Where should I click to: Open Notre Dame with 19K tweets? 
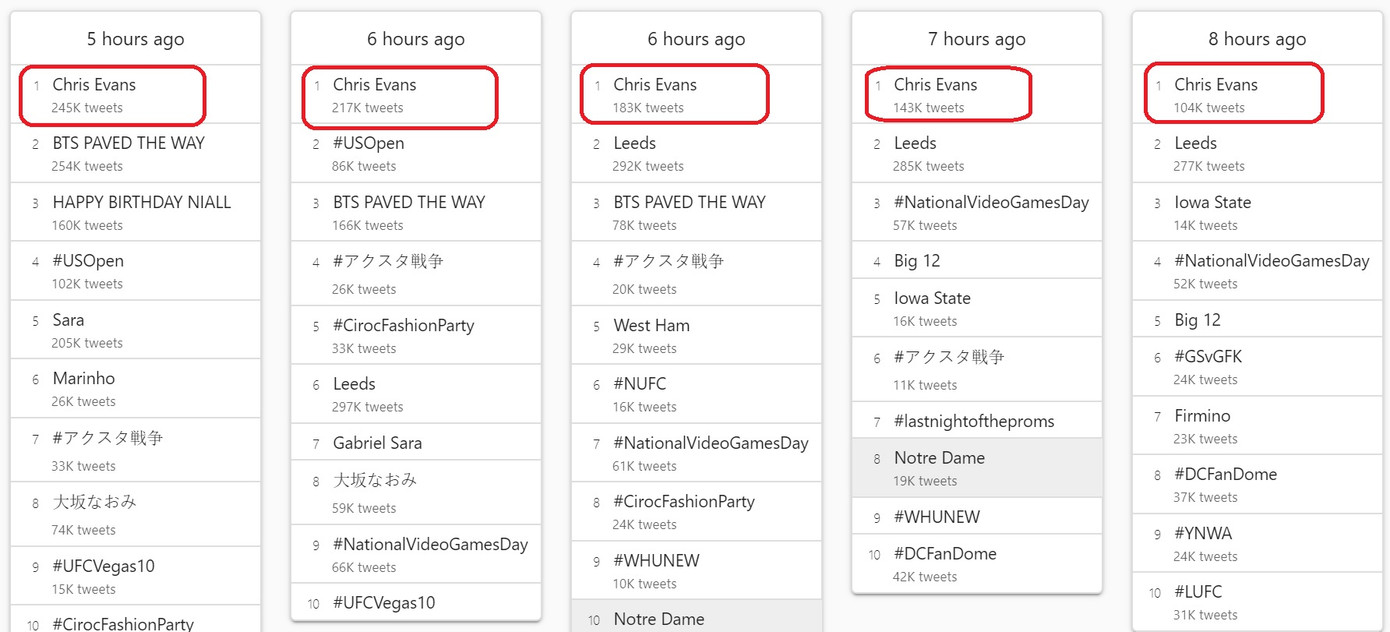tap(939, 458)
